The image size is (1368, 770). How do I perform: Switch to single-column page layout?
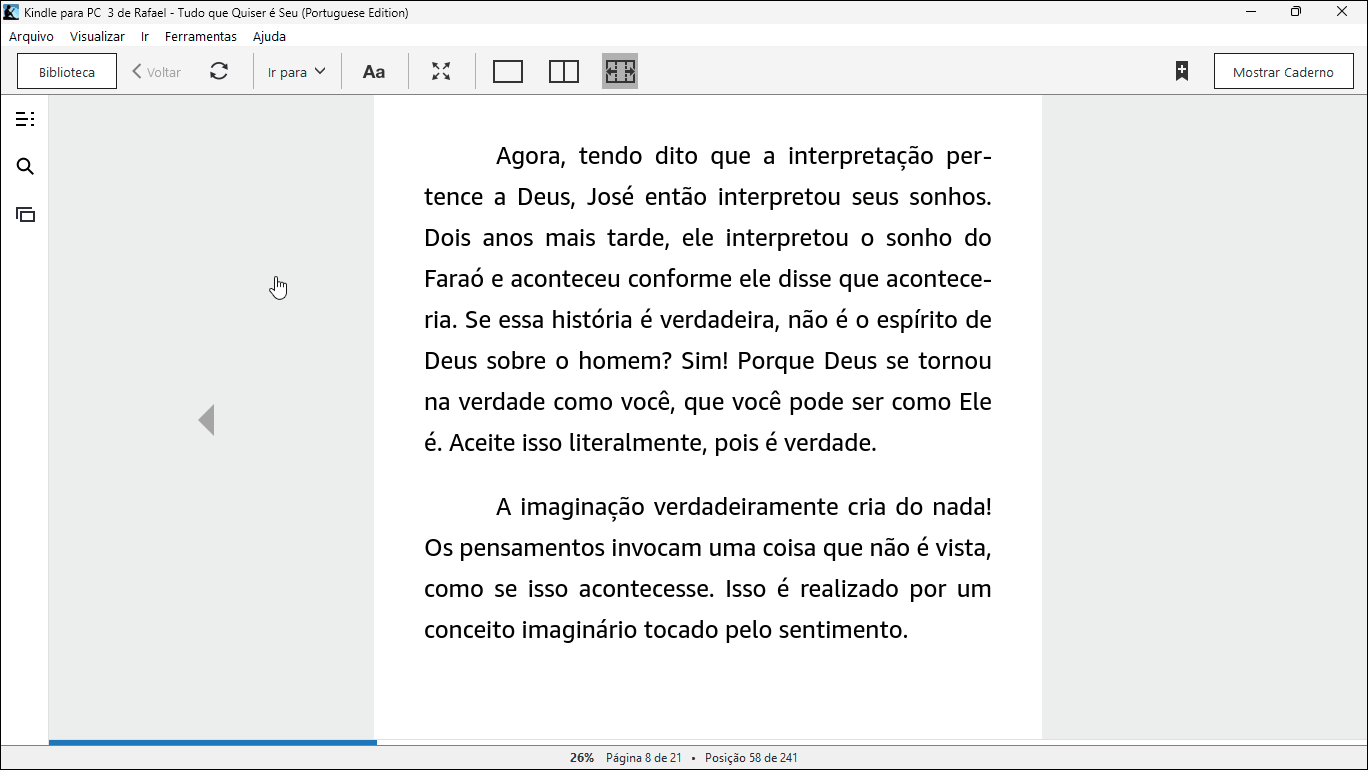(508, 72)
